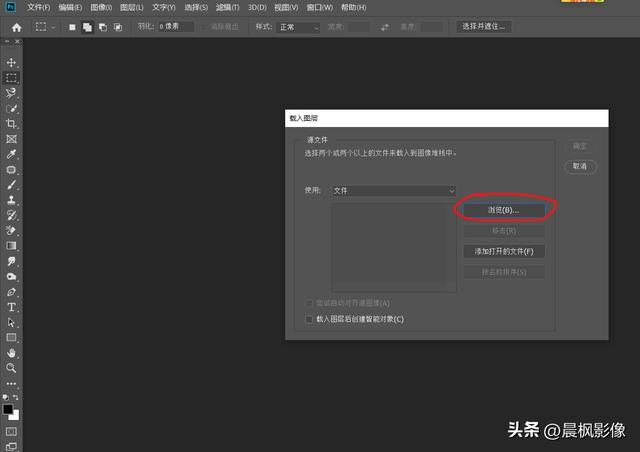The image size is (640, 452).
Task: Change the screen mode
Action: [x=11, y=446]
